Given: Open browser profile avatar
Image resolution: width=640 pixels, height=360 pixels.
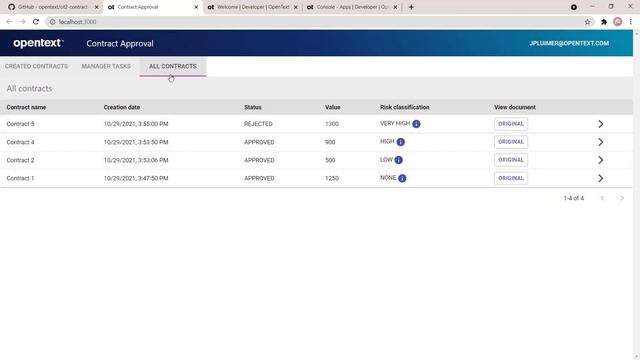Looking at the screenshot, I should [618, 22].
